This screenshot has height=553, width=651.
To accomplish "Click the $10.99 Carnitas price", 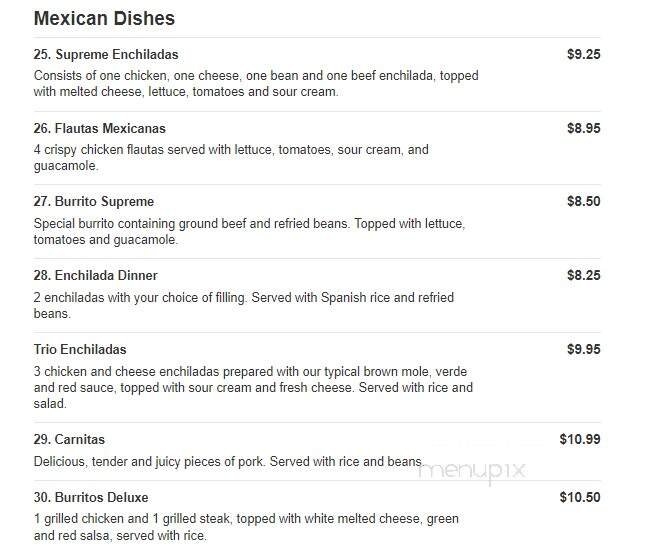I will tap(579, 440).
